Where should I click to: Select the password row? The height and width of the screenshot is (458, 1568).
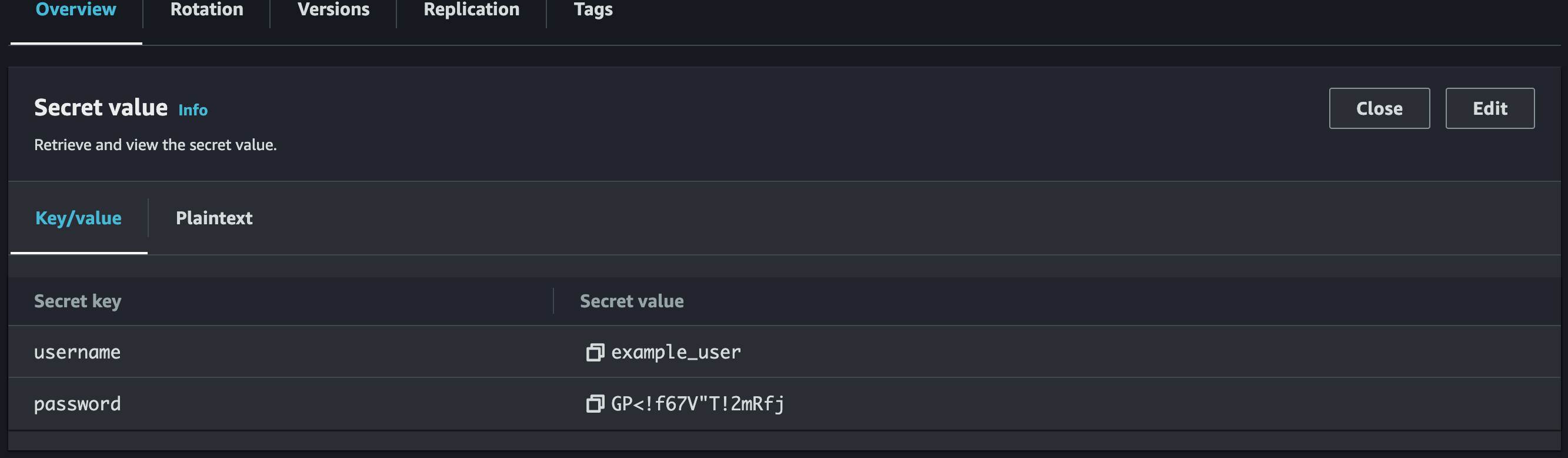click(77, 403)
